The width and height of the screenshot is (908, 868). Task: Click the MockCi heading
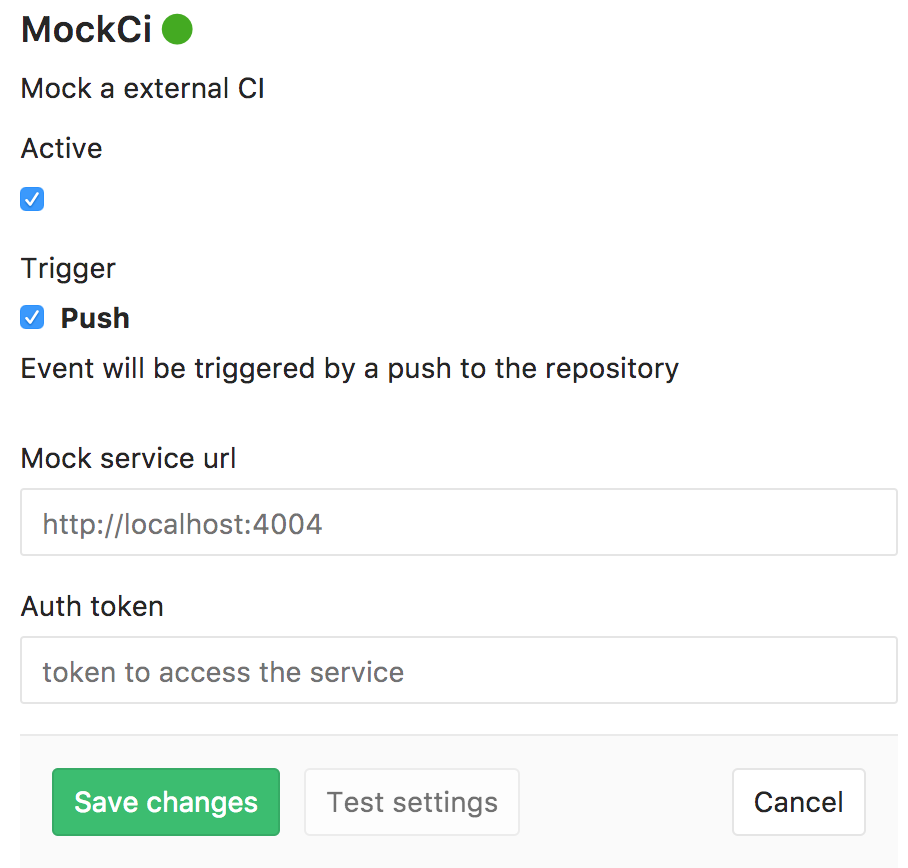pyautogui.click(x=86, y=30)
